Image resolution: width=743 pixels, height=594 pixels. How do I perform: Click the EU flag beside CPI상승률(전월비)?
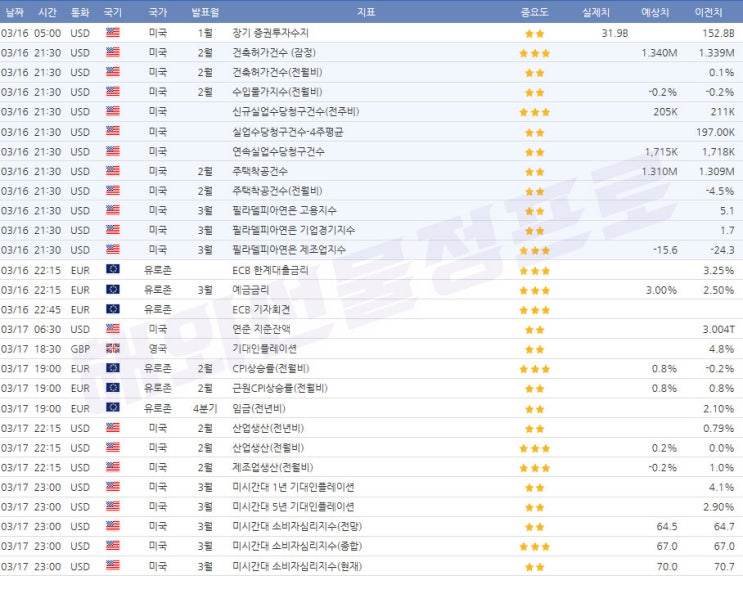tap(113, 368)
